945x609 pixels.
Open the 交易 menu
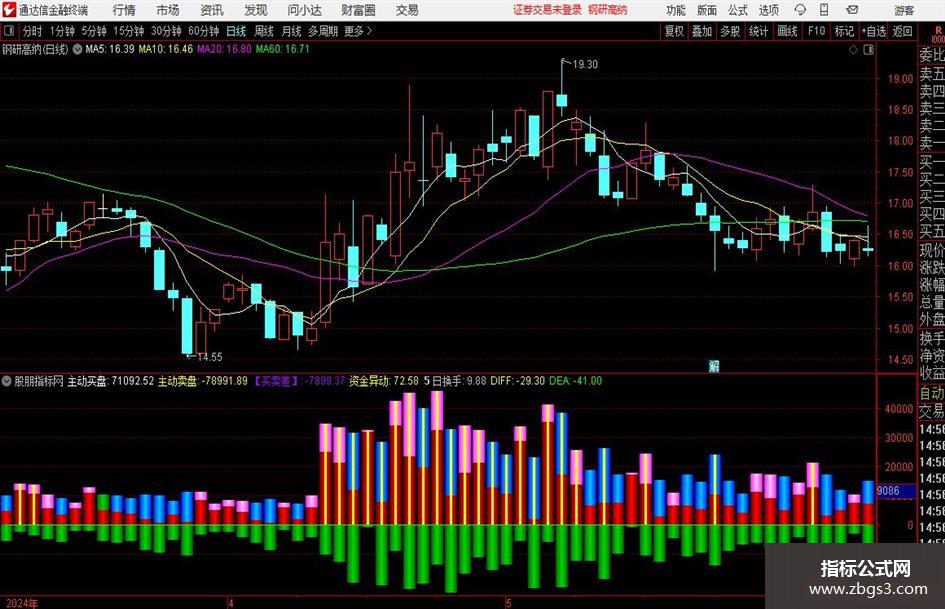pyautogui.click(x=407, y=10)
